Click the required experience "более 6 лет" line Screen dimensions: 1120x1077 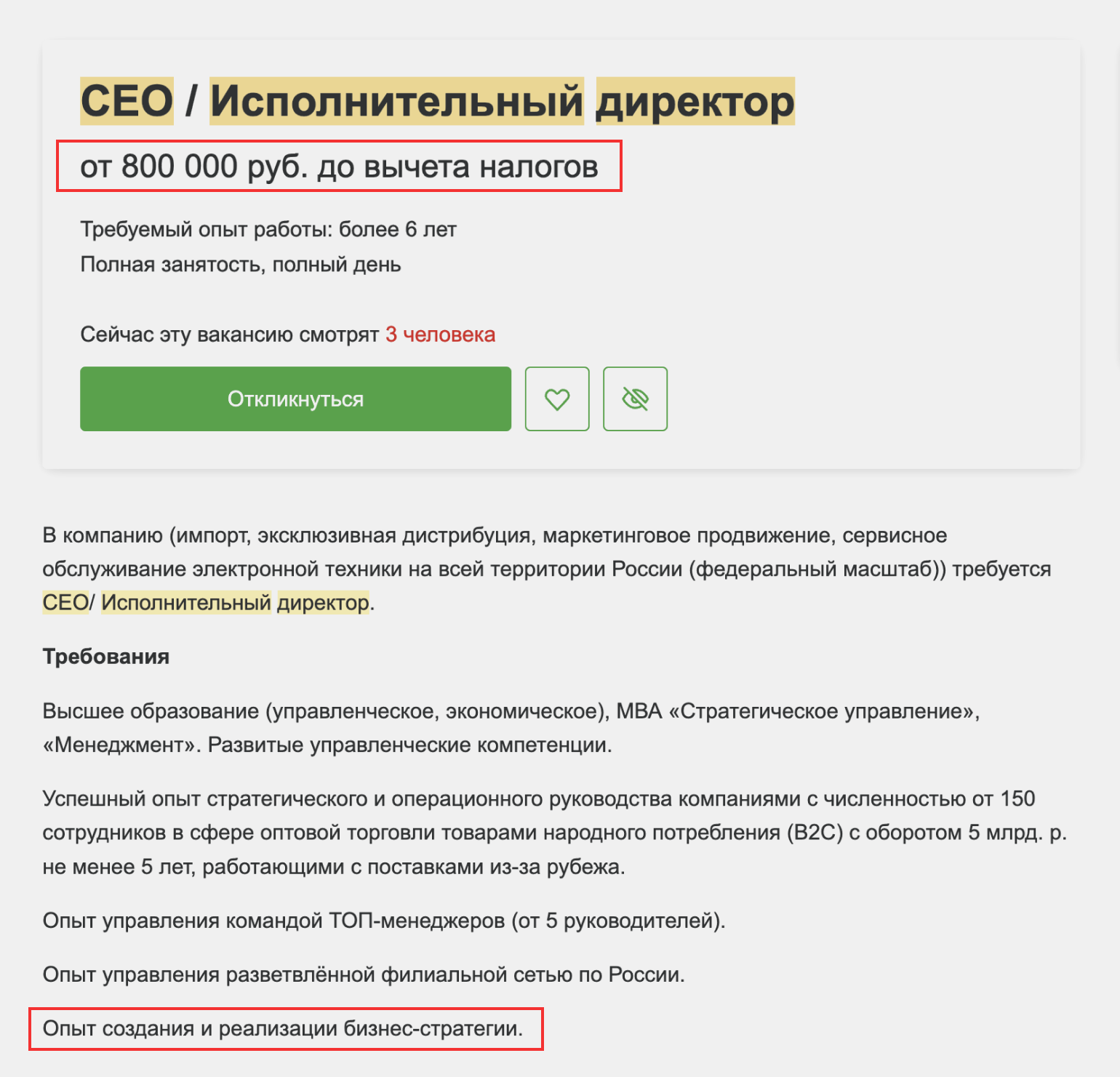(x=268, y=230)
